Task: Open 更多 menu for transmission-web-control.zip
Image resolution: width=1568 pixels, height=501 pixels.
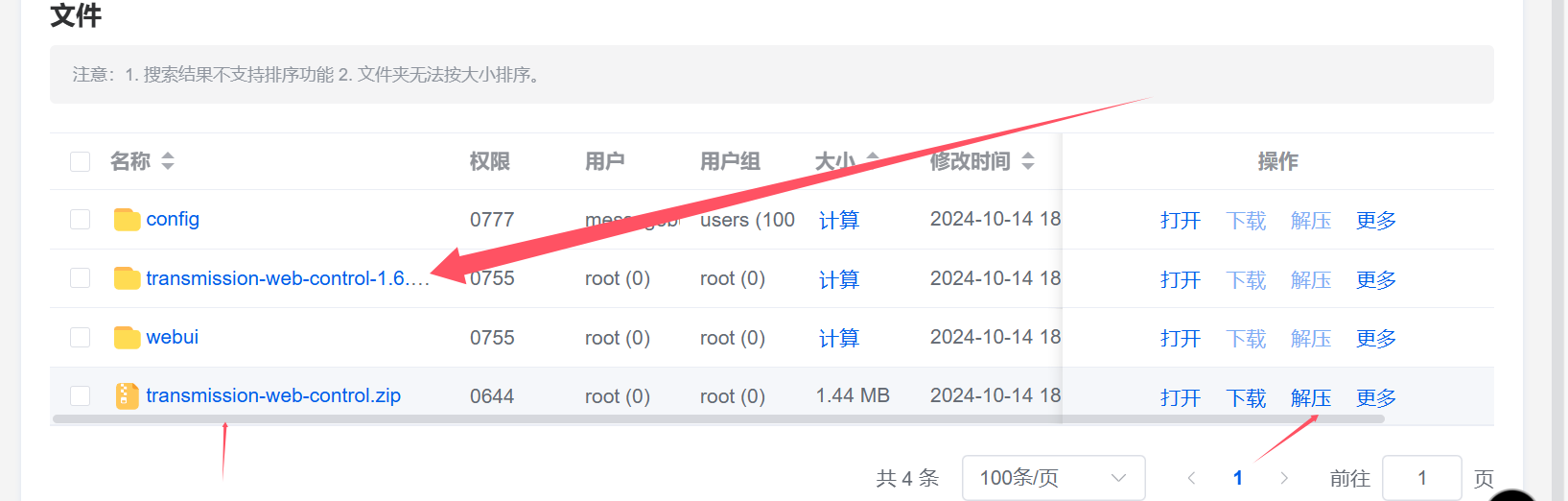Action: [x=1376, y=397]
